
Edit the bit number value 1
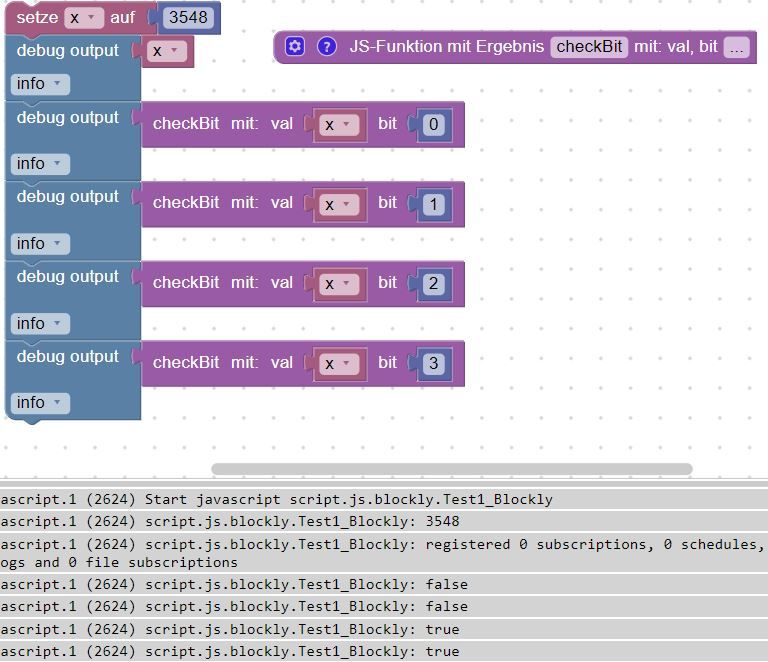(x=433, y=204)
